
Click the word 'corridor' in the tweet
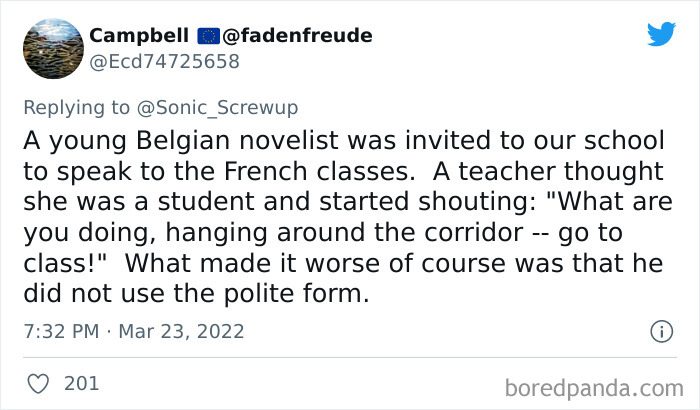click(474, 232)
